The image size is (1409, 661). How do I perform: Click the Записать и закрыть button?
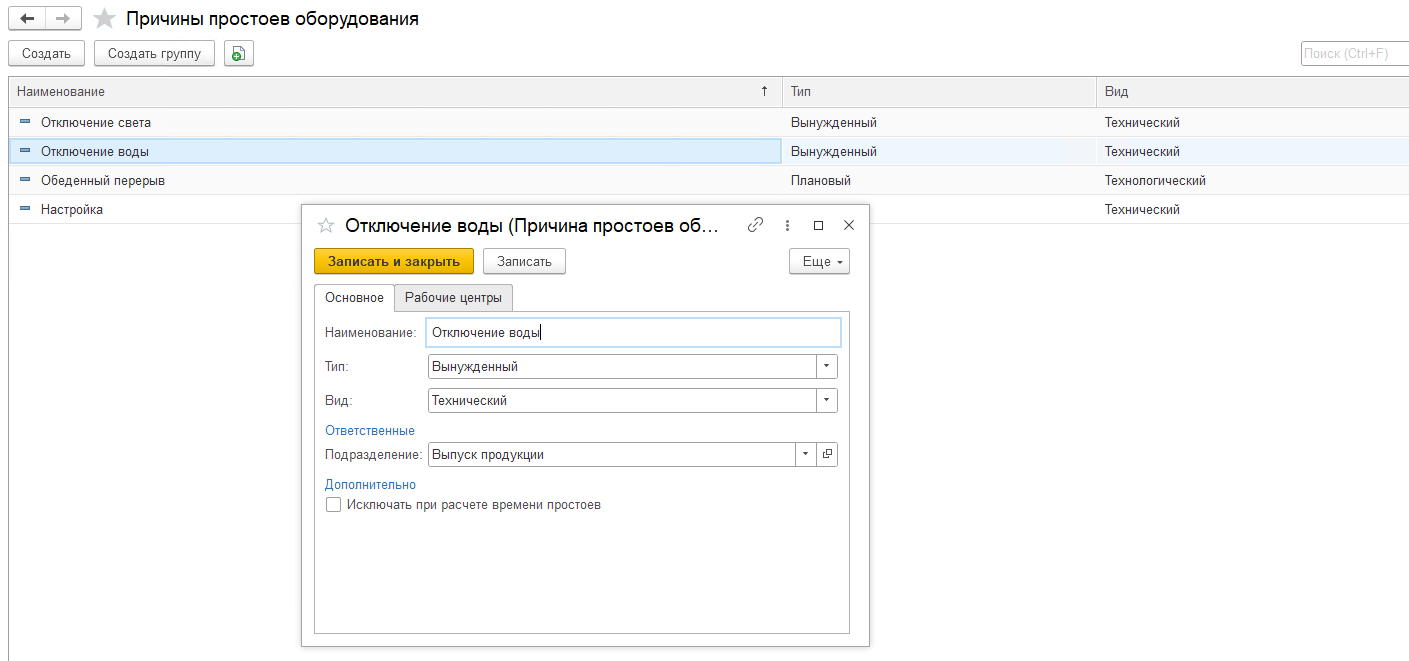[393, 261]
